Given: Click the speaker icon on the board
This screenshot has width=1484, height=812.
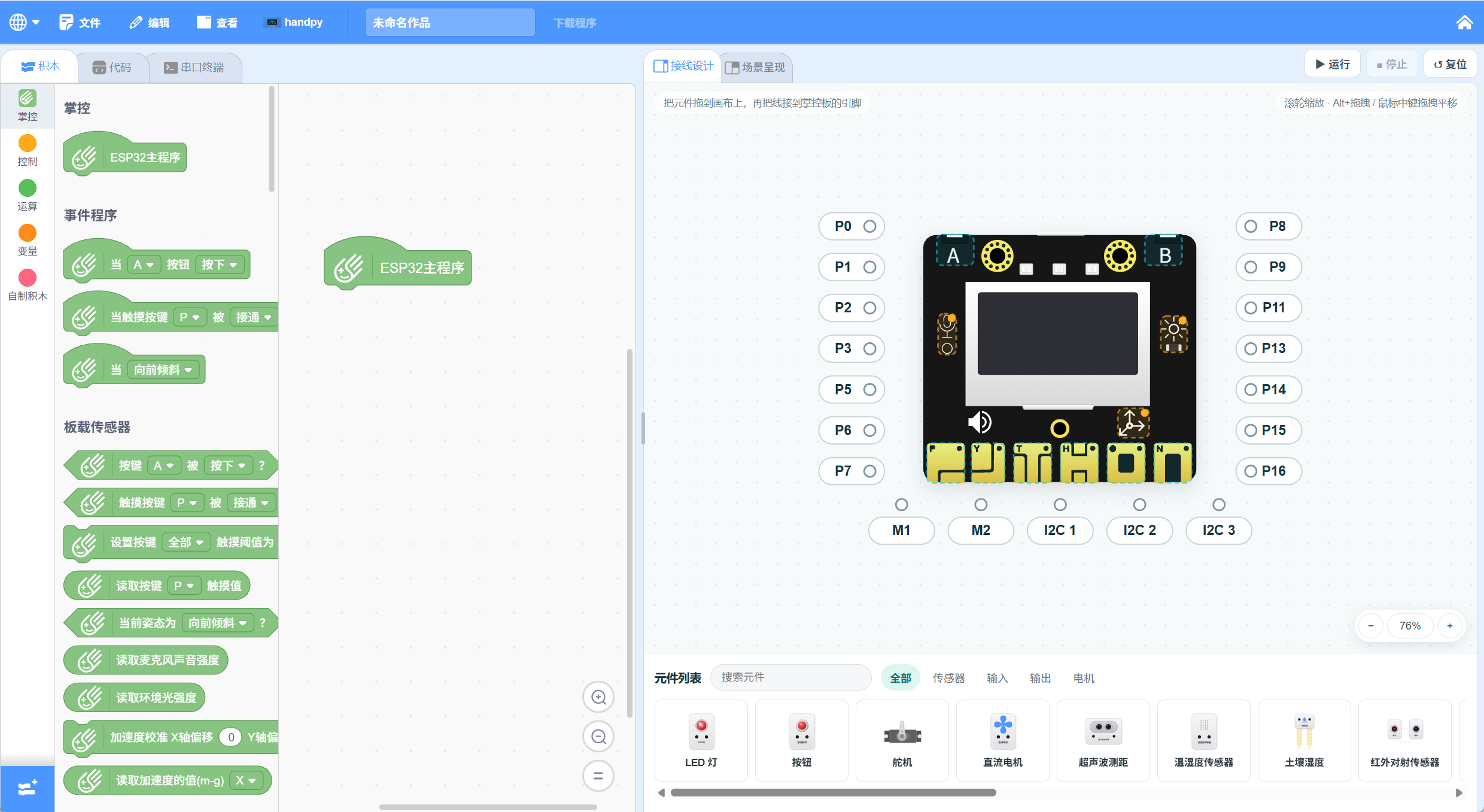Looking at the screenshot, I should click(980, 422).
